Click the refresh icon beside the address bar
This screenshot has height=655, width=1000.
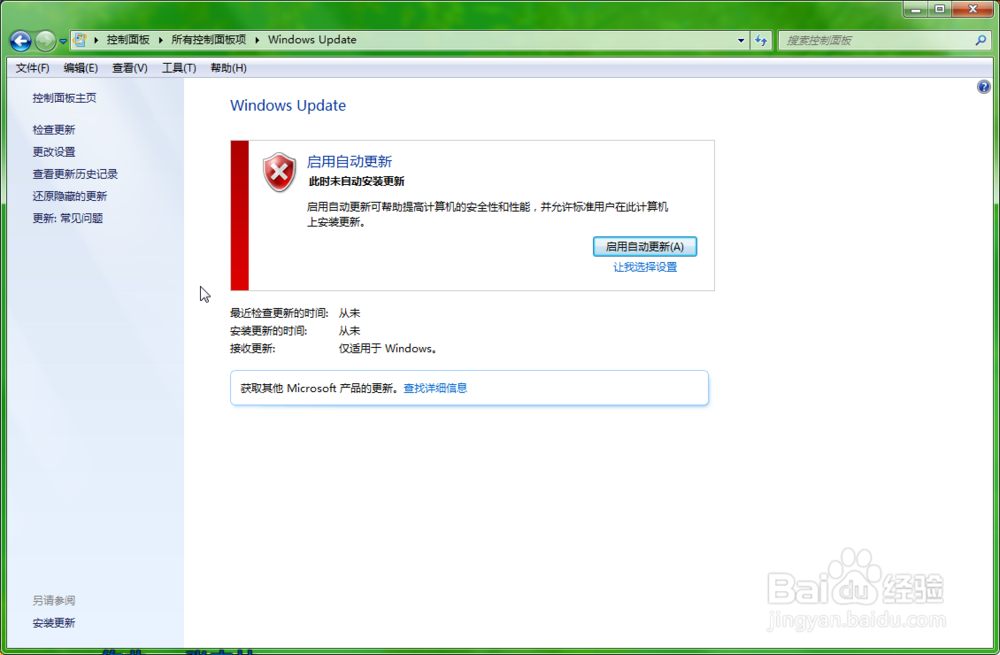762,40
